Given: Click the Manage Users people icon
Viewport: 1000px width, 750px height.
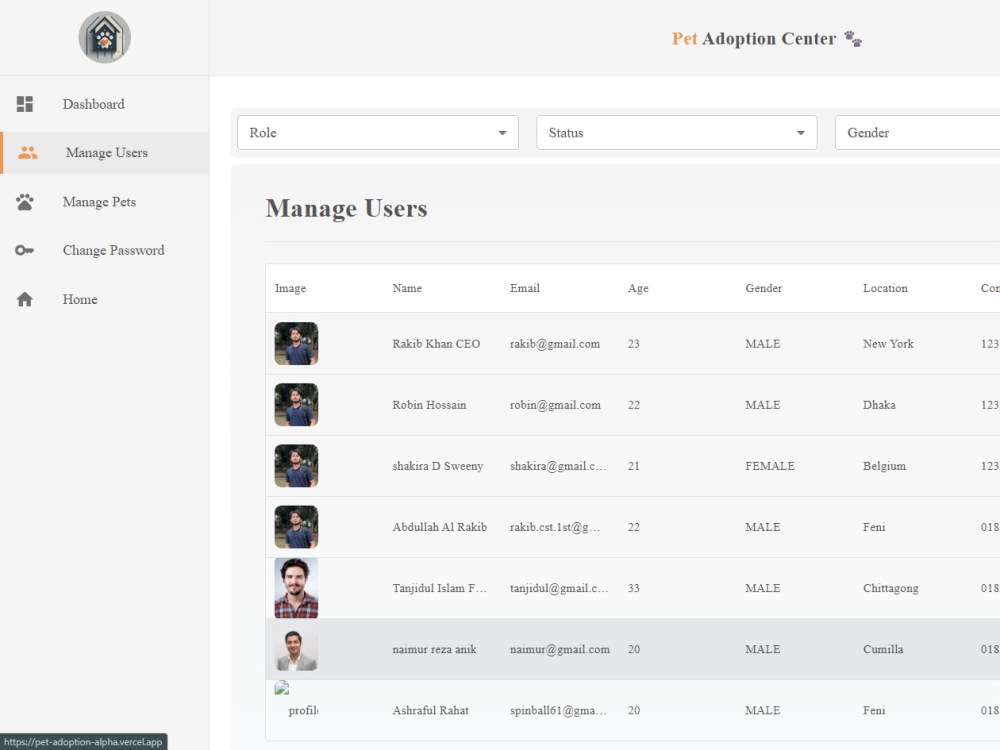Looking at the screenshot, I should 27,152.
